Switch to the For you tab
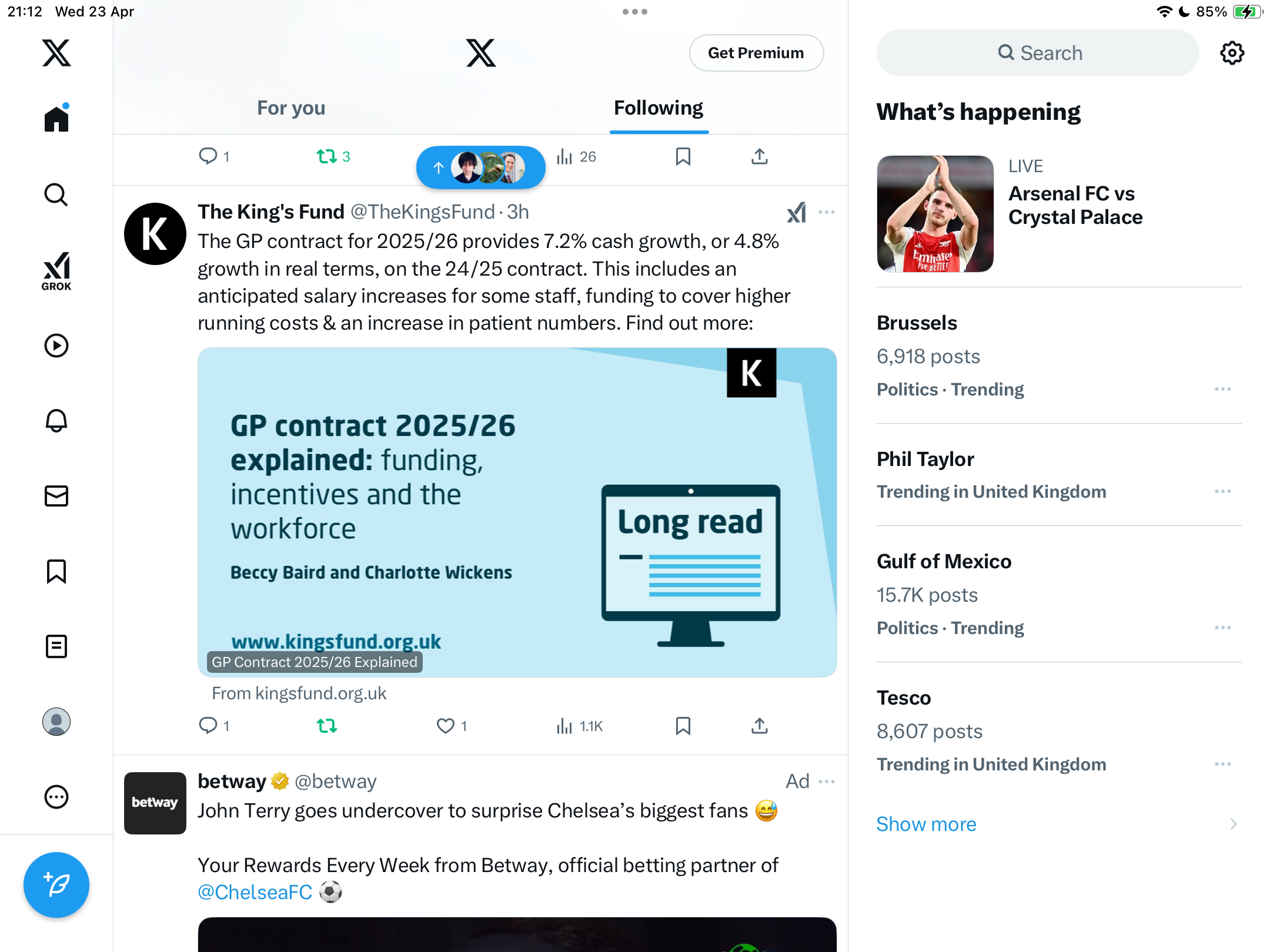 [x=291, y=108]
